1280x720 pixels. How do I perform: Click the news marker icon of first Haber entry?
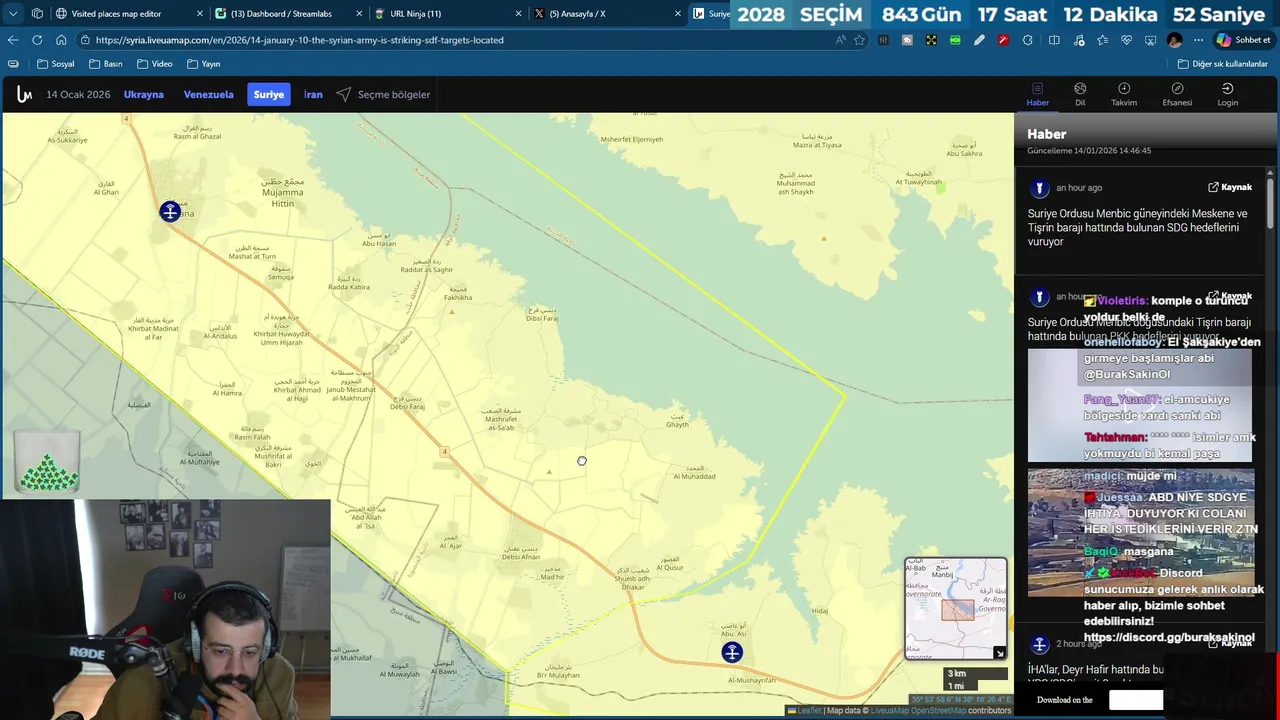pyautogui.click(x=1039, y=188)
